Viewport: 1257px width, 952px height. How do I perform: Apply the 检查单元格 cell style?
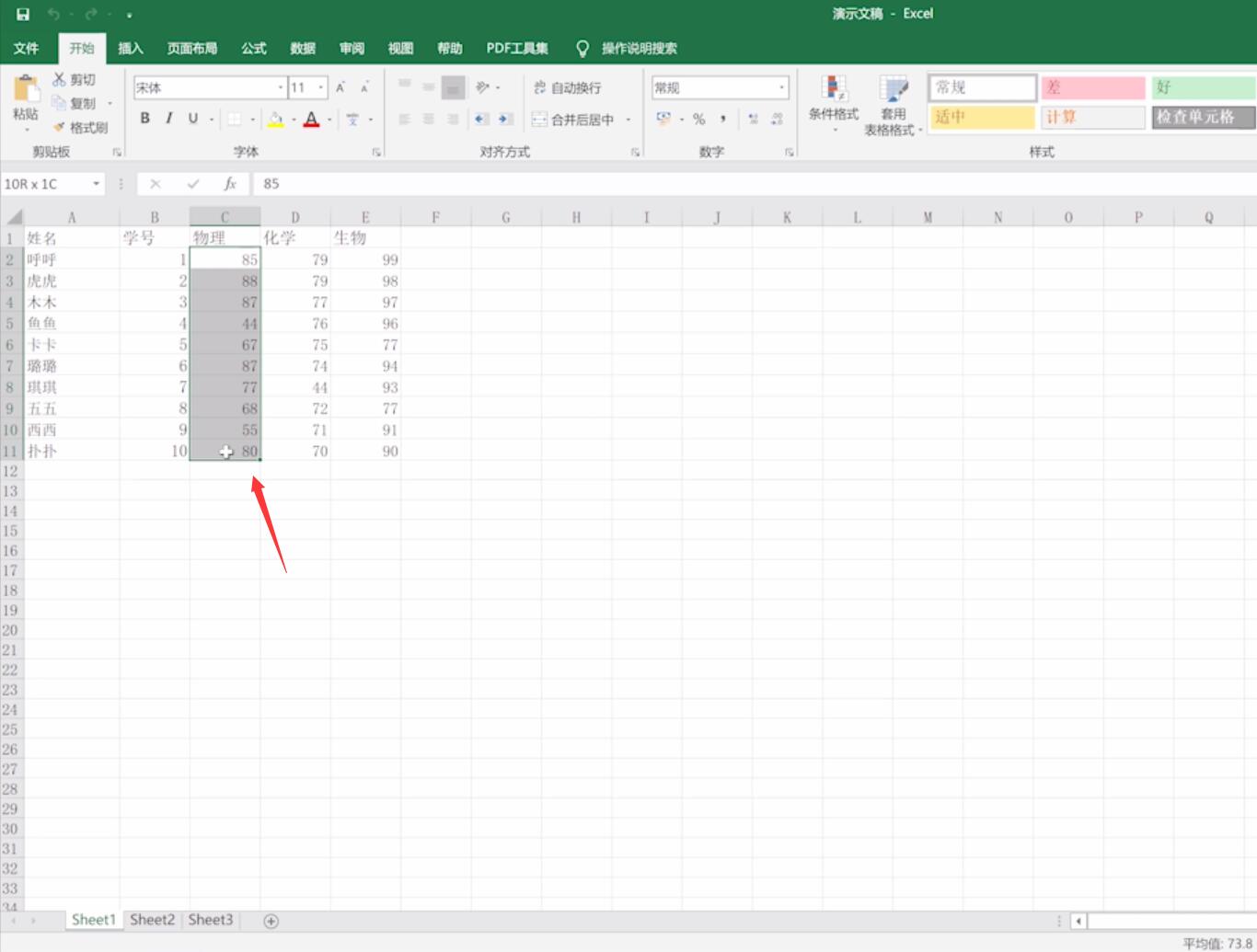1204,117
